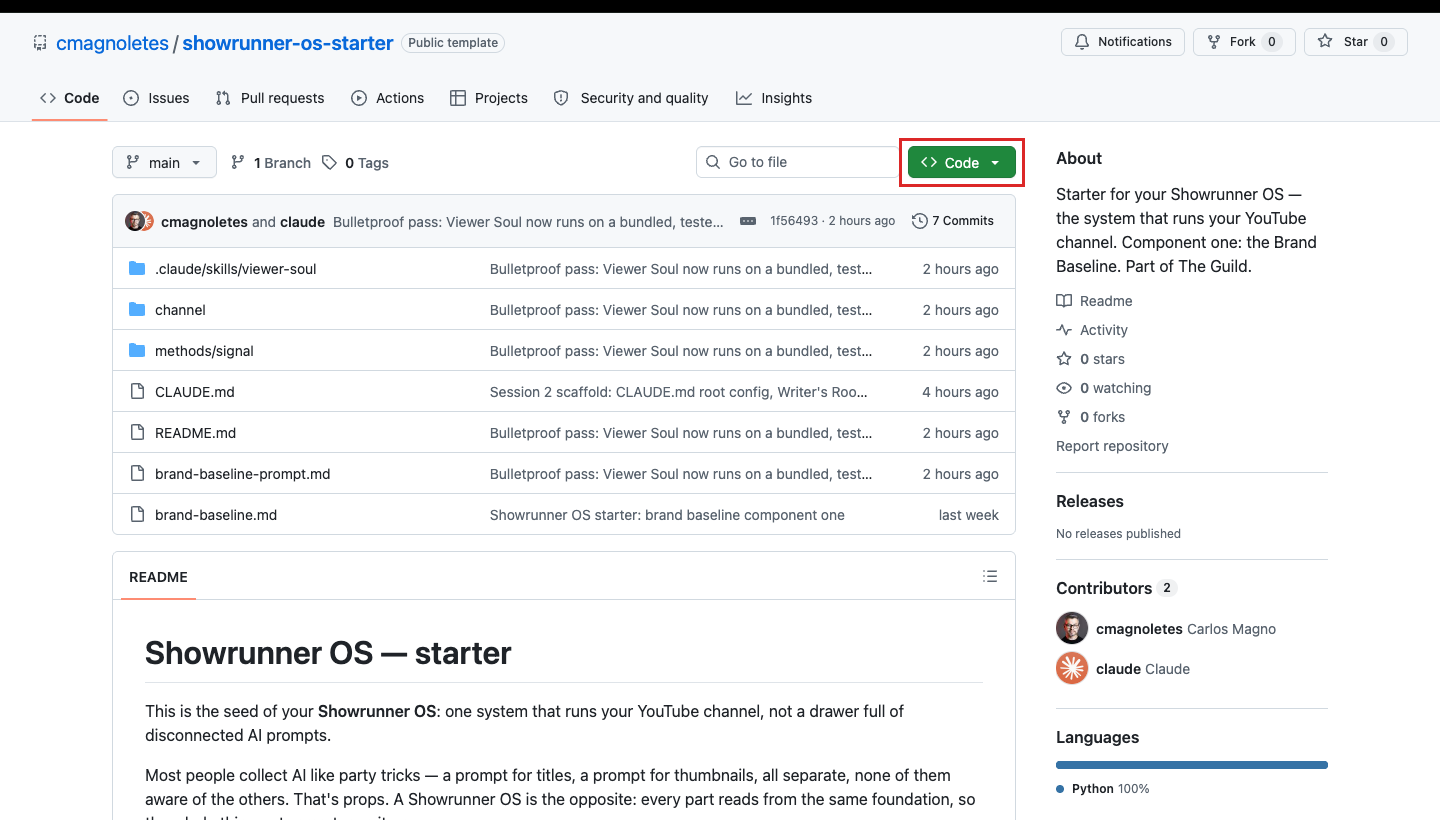This screenshot has height=820, width=1440.
Task: Open the Session 2 scaffold commit message
Action: coord(679,392)
